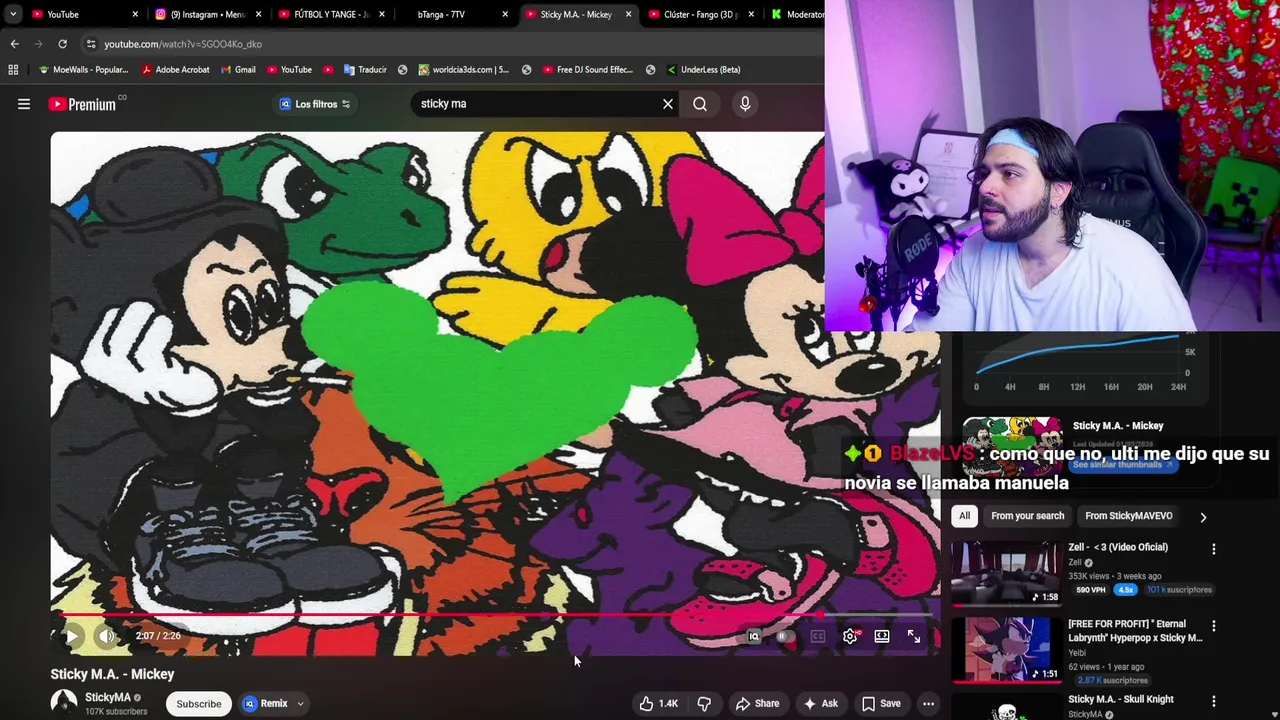Open options menu for Zell video
1280x720 pixels.
coord(1213,549)
